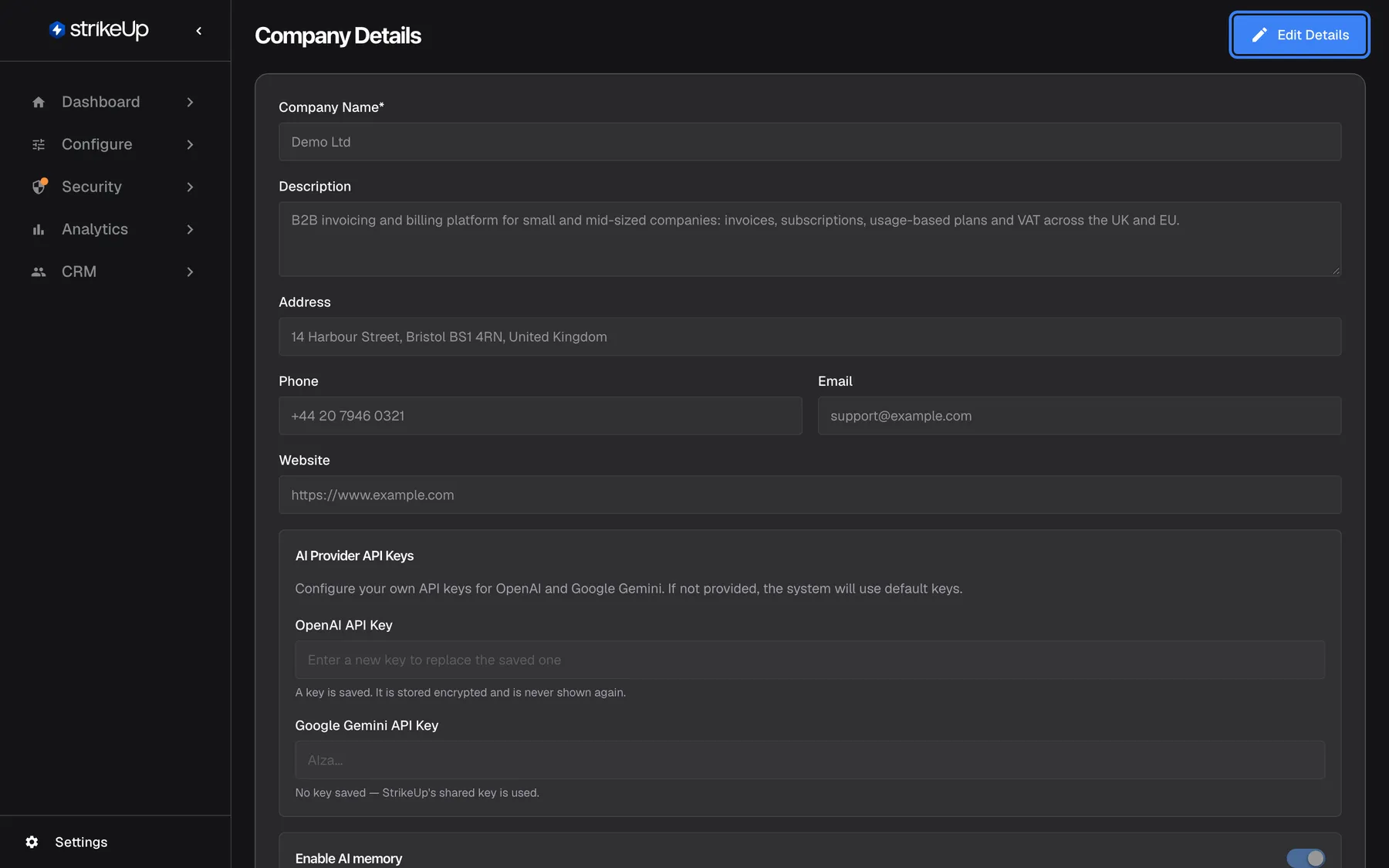Expand the Configure chevron

(190, 144)
